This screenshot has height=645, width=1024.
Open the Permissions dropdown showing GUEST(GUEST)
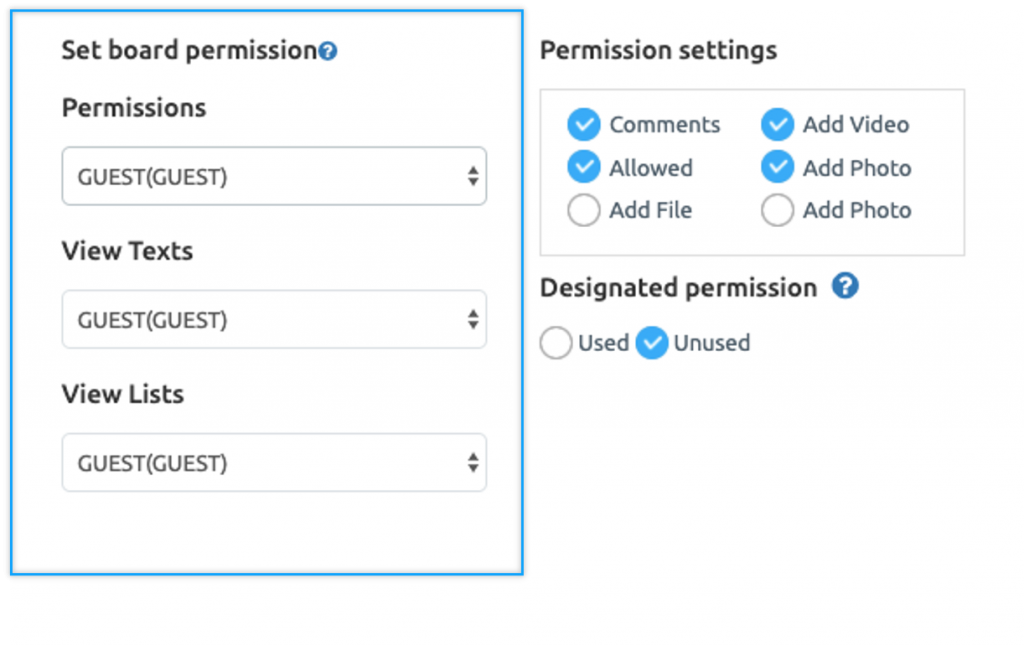click(x=274, y=175)
